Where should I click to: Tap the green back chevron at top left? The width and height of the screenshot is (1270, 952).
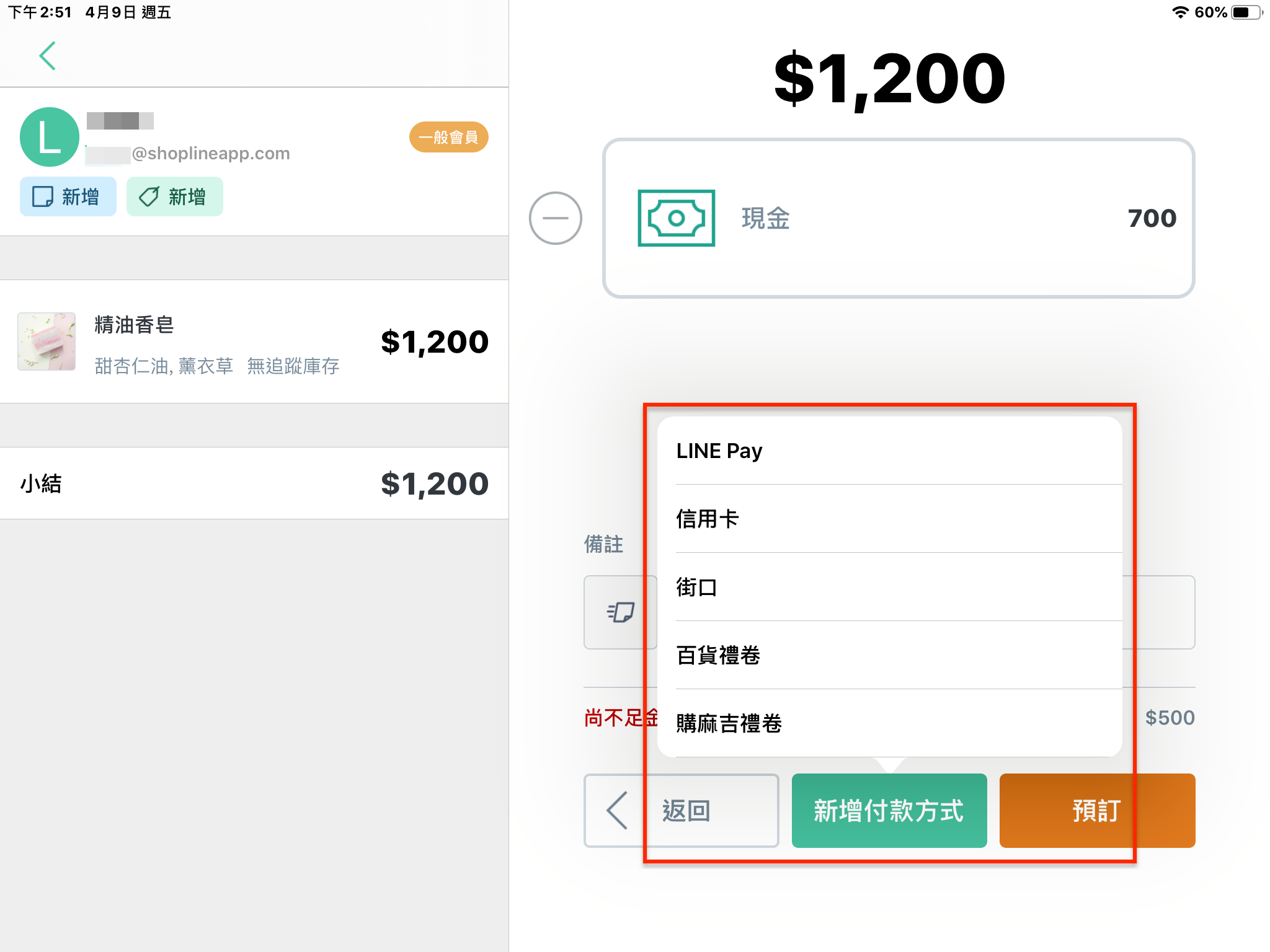coord(48,56)
